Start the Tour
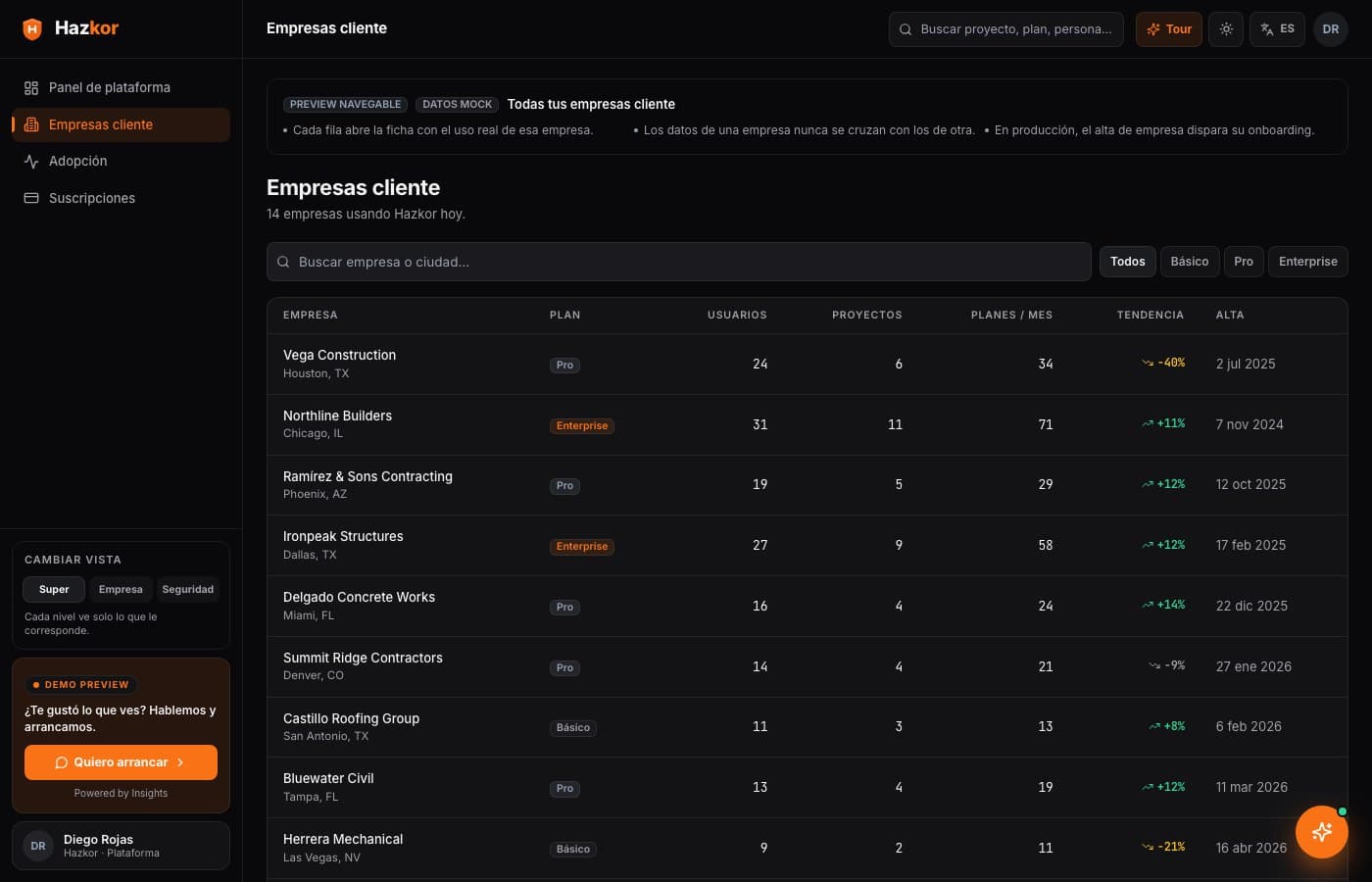Image resolution: width=1372 pixels, height=882 pixels. click(x=1169, y=29)
